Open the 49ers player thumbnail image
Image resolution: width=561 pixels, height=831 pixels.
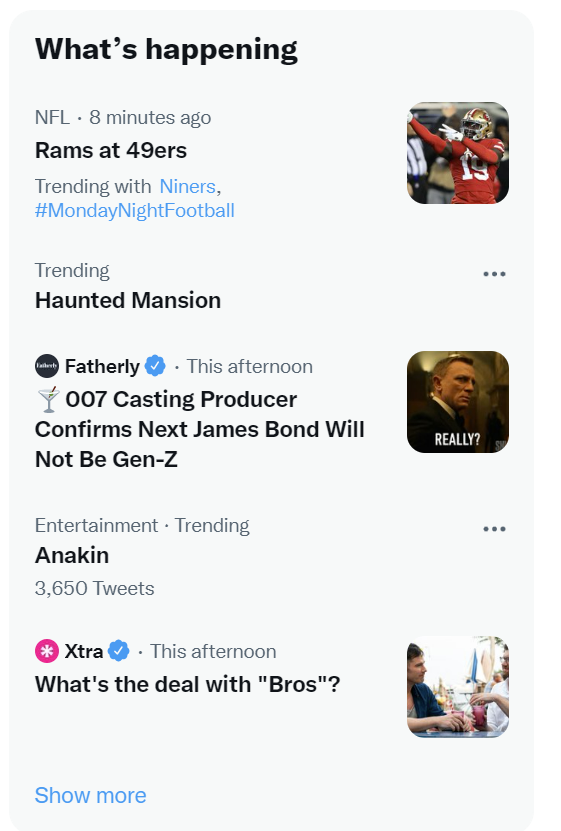coord(458,153)
